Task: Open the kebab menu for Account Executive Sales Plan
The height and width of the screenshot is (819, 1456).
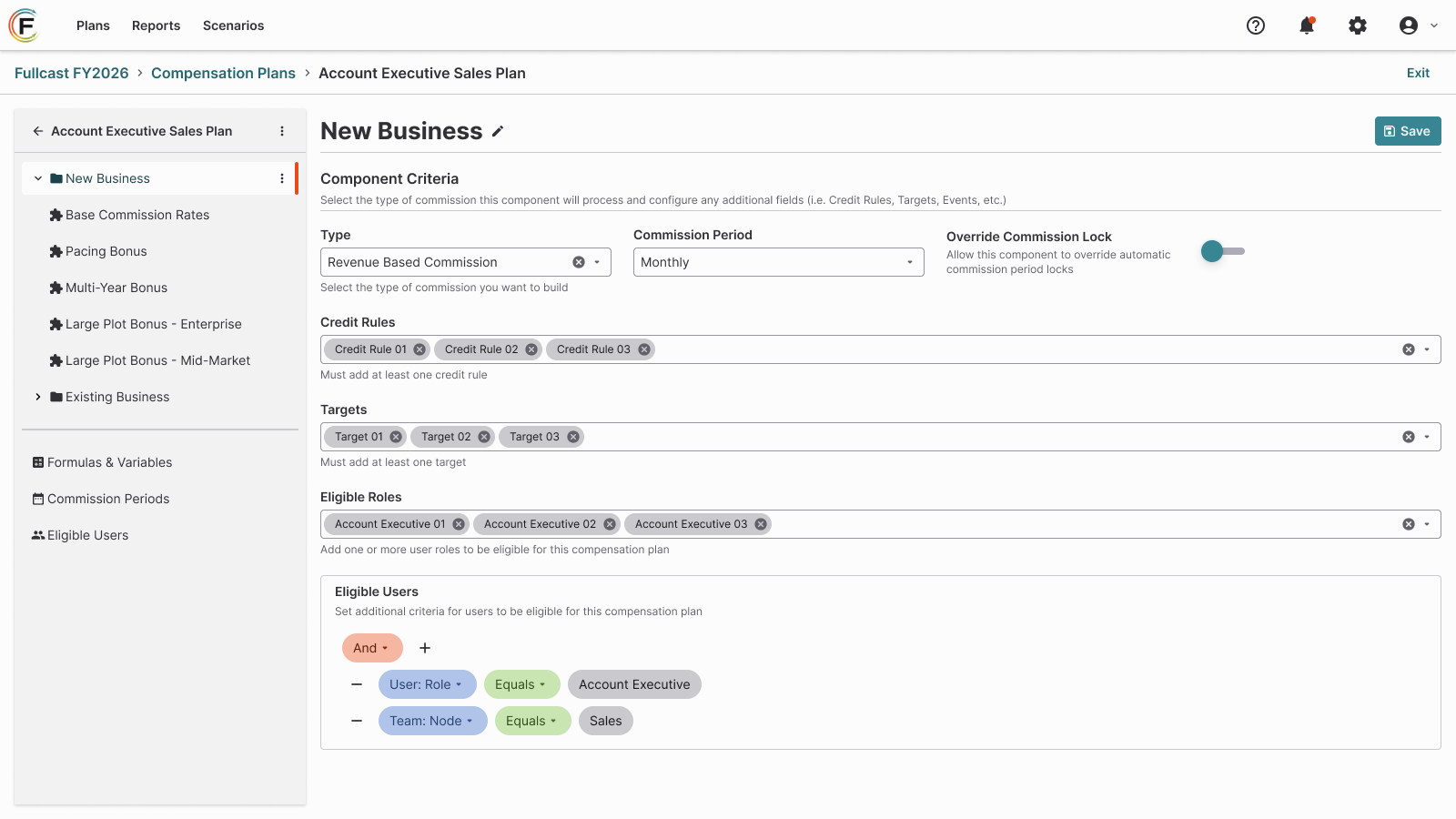Action: (282, 131)
